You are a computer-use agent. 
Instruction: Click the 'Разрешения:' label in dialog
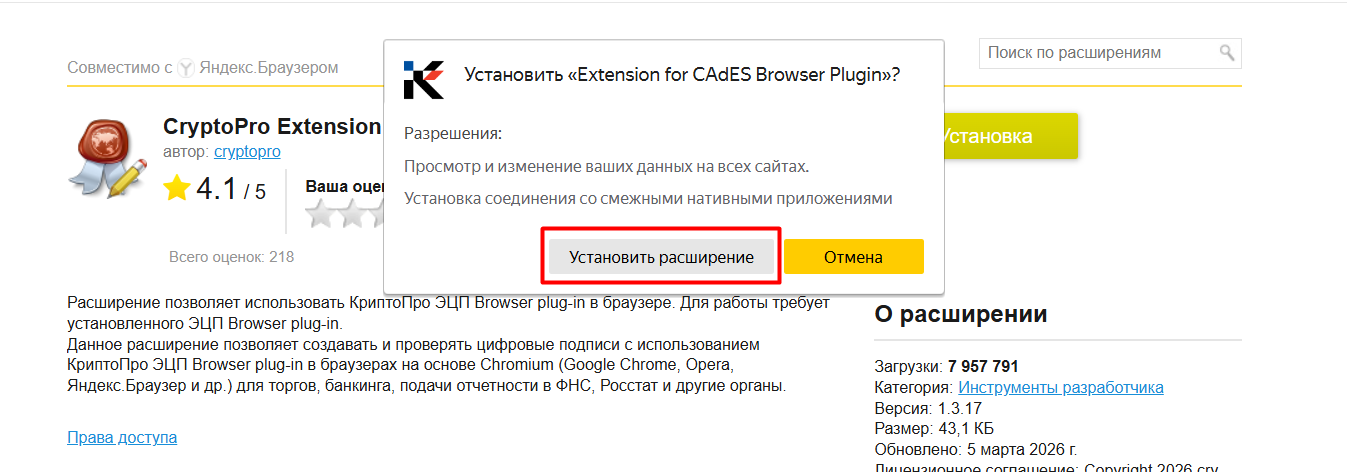(x=453, y=133)
